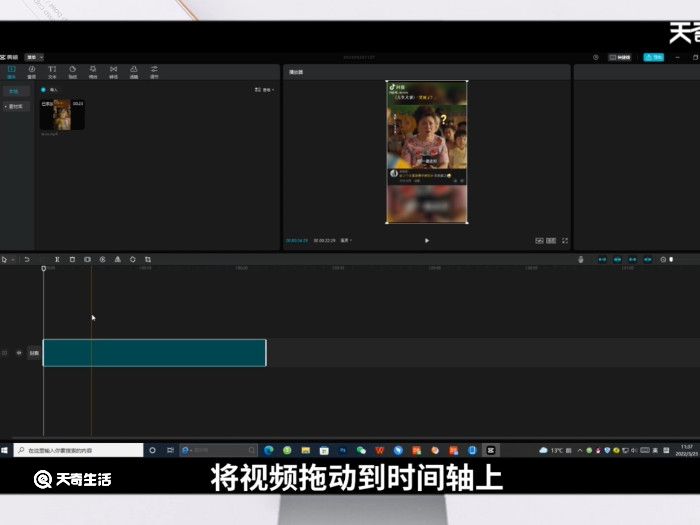Select the teal video clip on the timeline

click(x=154, y=353)
